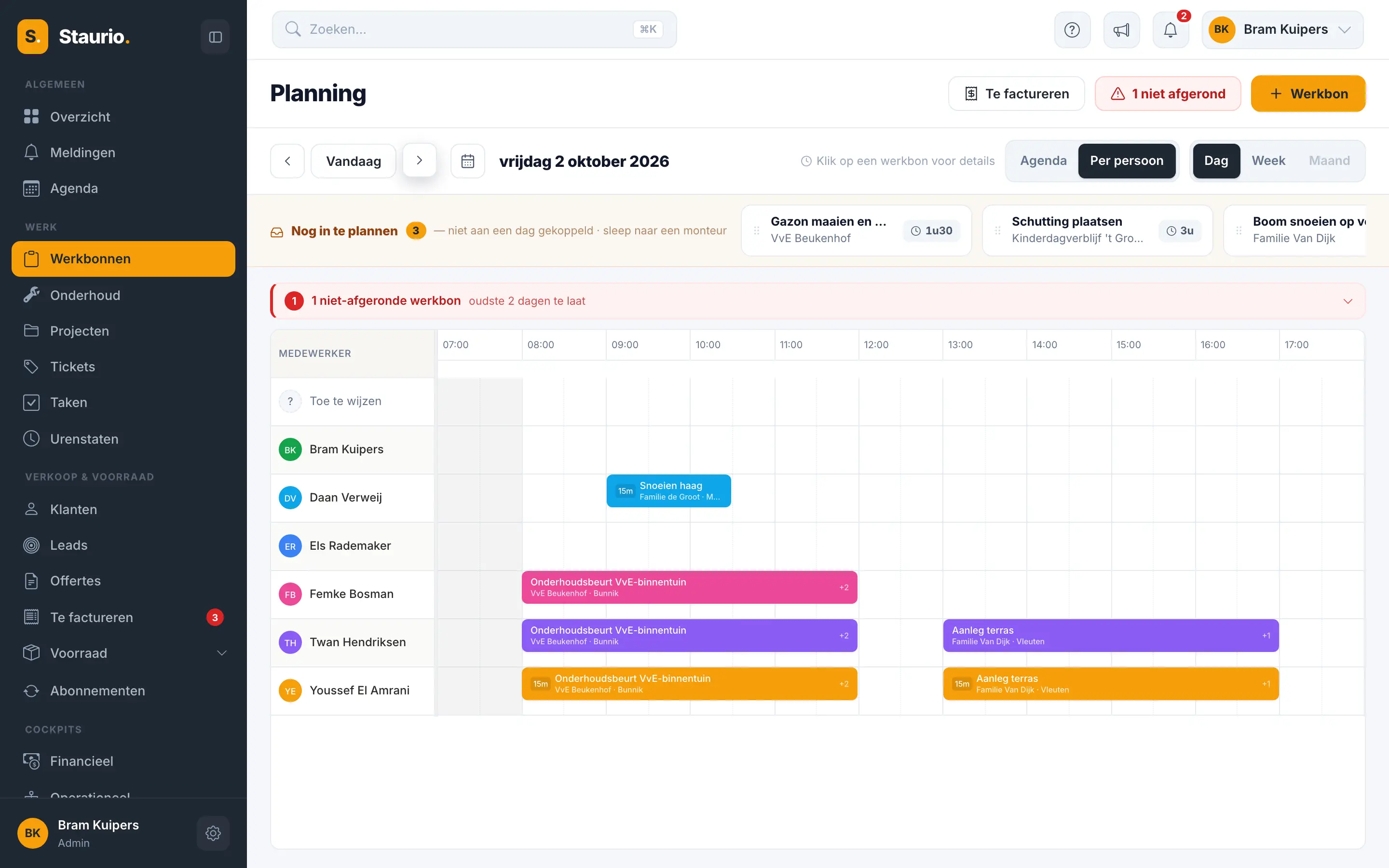Open settings gear next to Bram Kuipers
Screen dimensions: 1389x868
coord(213,833)
